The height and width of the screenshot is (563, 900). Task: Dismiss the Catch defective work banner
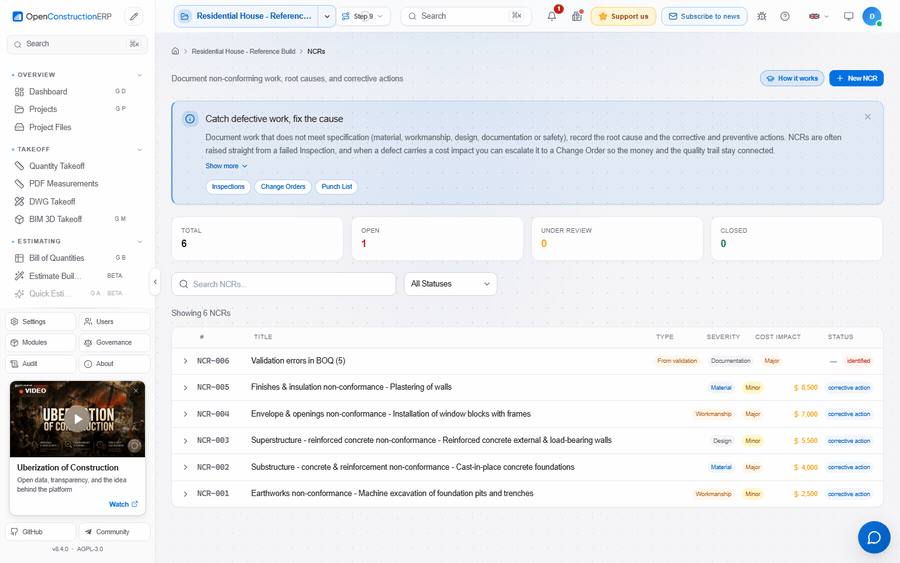pyautogui.click(x=867, y=117)
